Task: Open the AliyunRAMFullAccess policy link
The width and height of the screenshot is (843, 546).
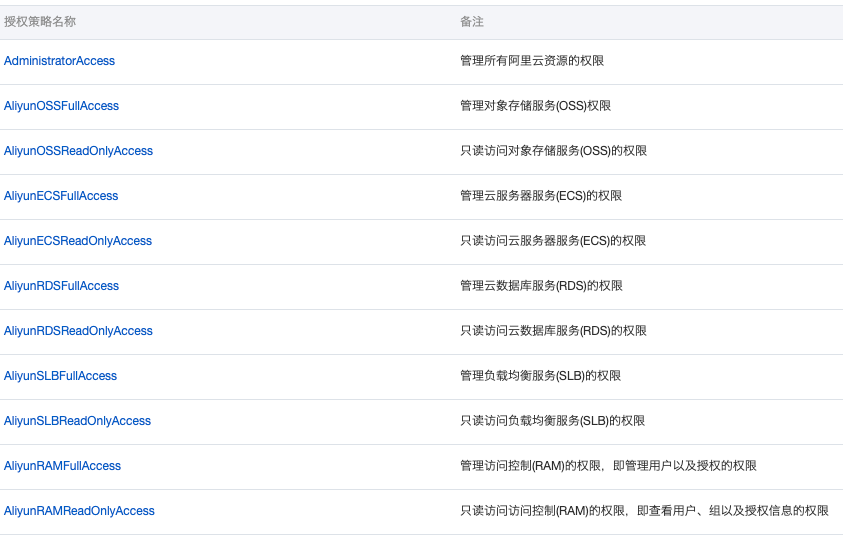Action: click(62, 466)
